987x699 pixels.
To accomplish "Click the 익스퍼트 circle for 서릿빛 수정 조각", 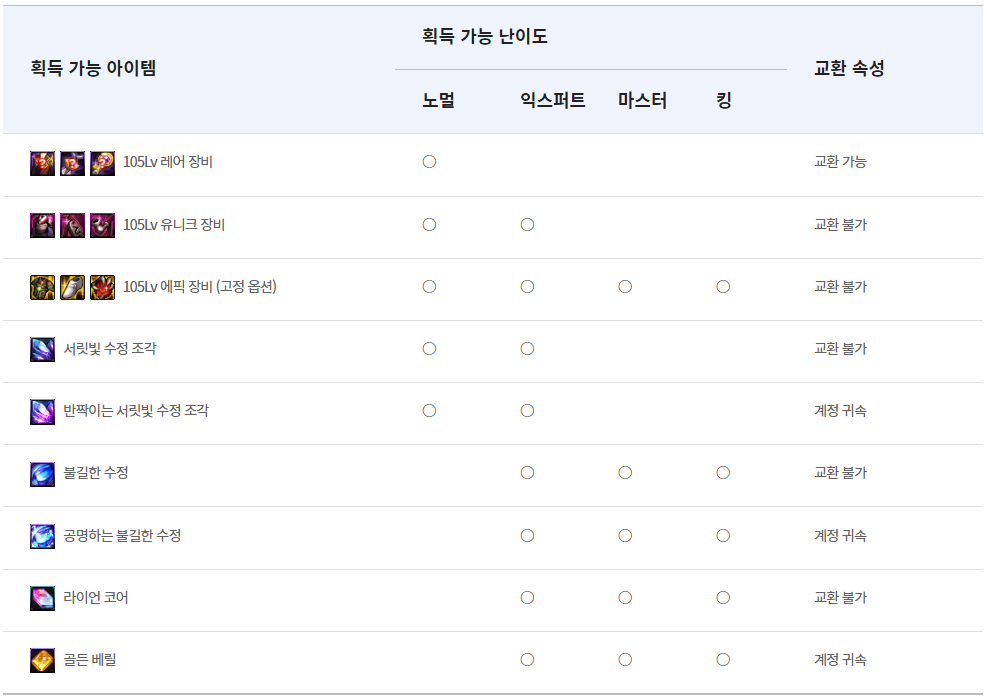I will click(527, 349).
